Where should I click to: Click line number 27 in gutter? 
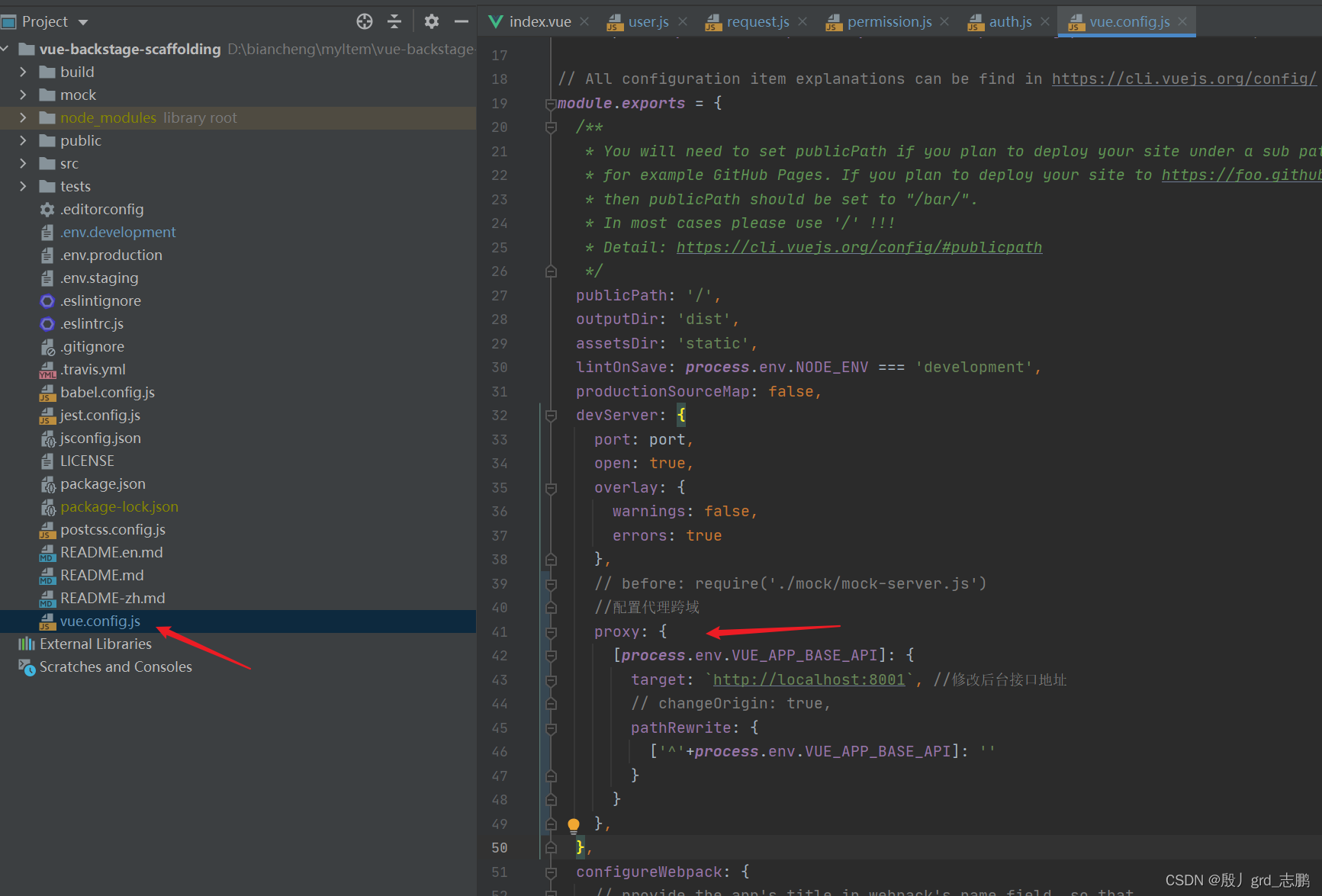tap(500, 295)
